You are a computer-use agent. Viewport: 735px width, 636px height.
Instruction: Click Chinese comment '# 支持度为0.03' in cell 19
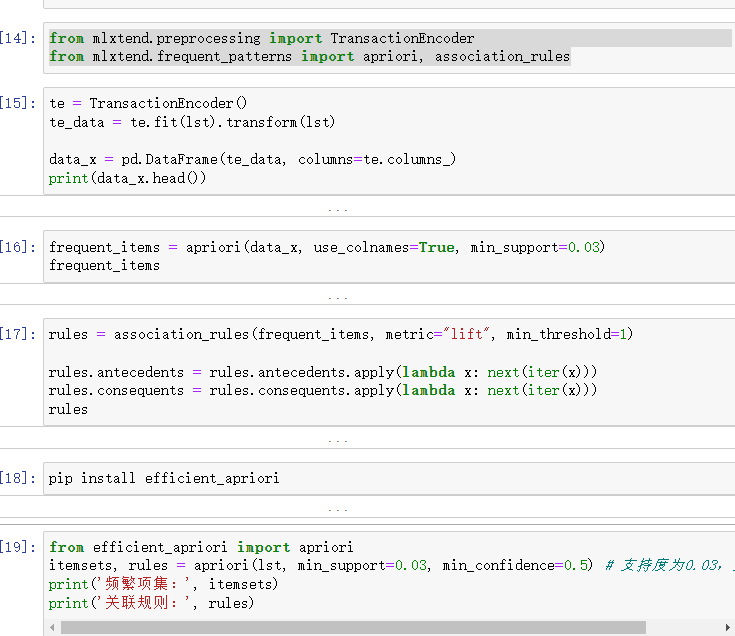click(x=663, y=565)
